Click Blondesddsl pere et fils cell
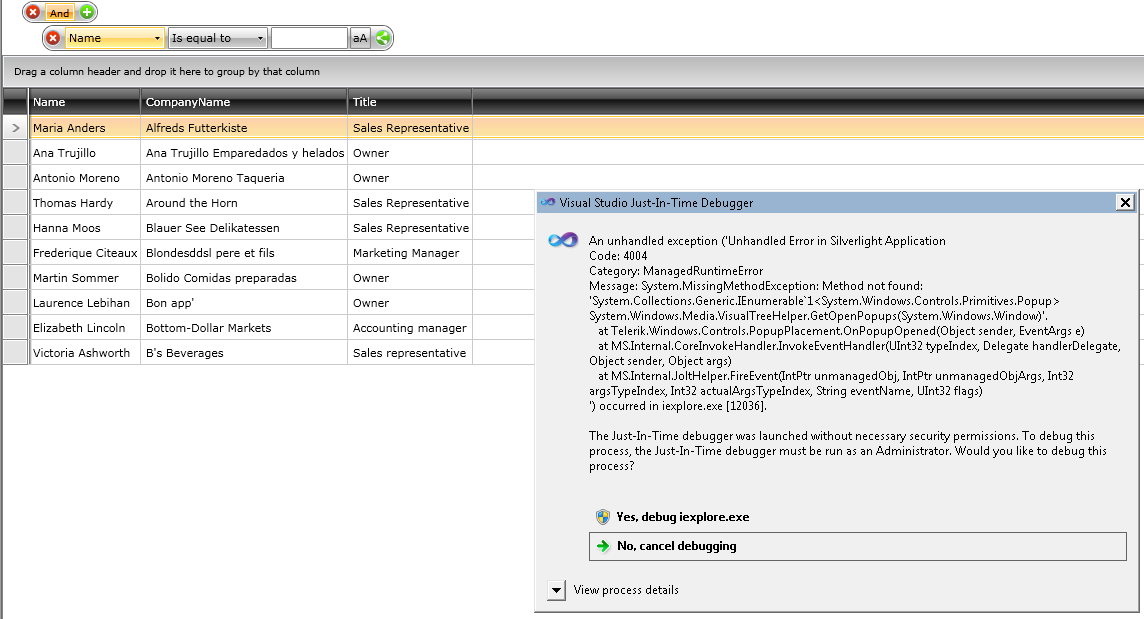This screenshot has width=1144, height=619. (x=244, y=253)
